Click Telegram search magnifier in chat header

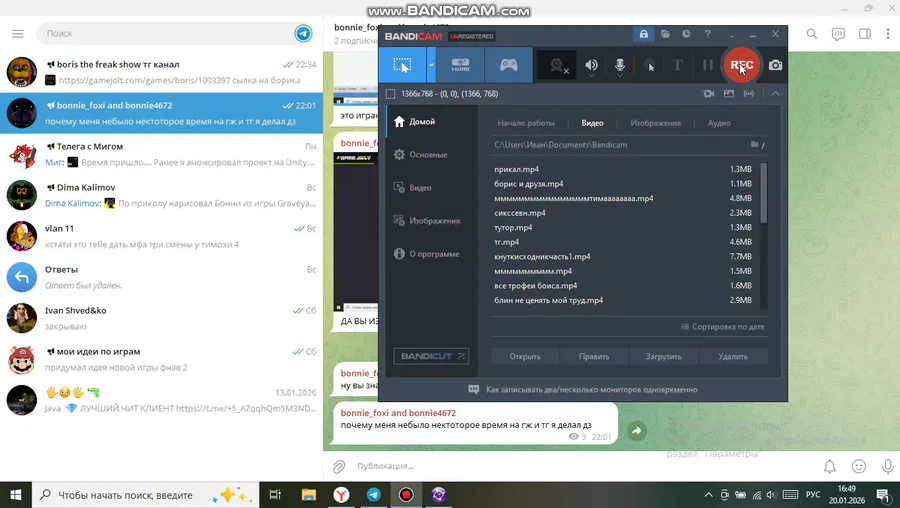pyautogui.click(x=812, y=34)
